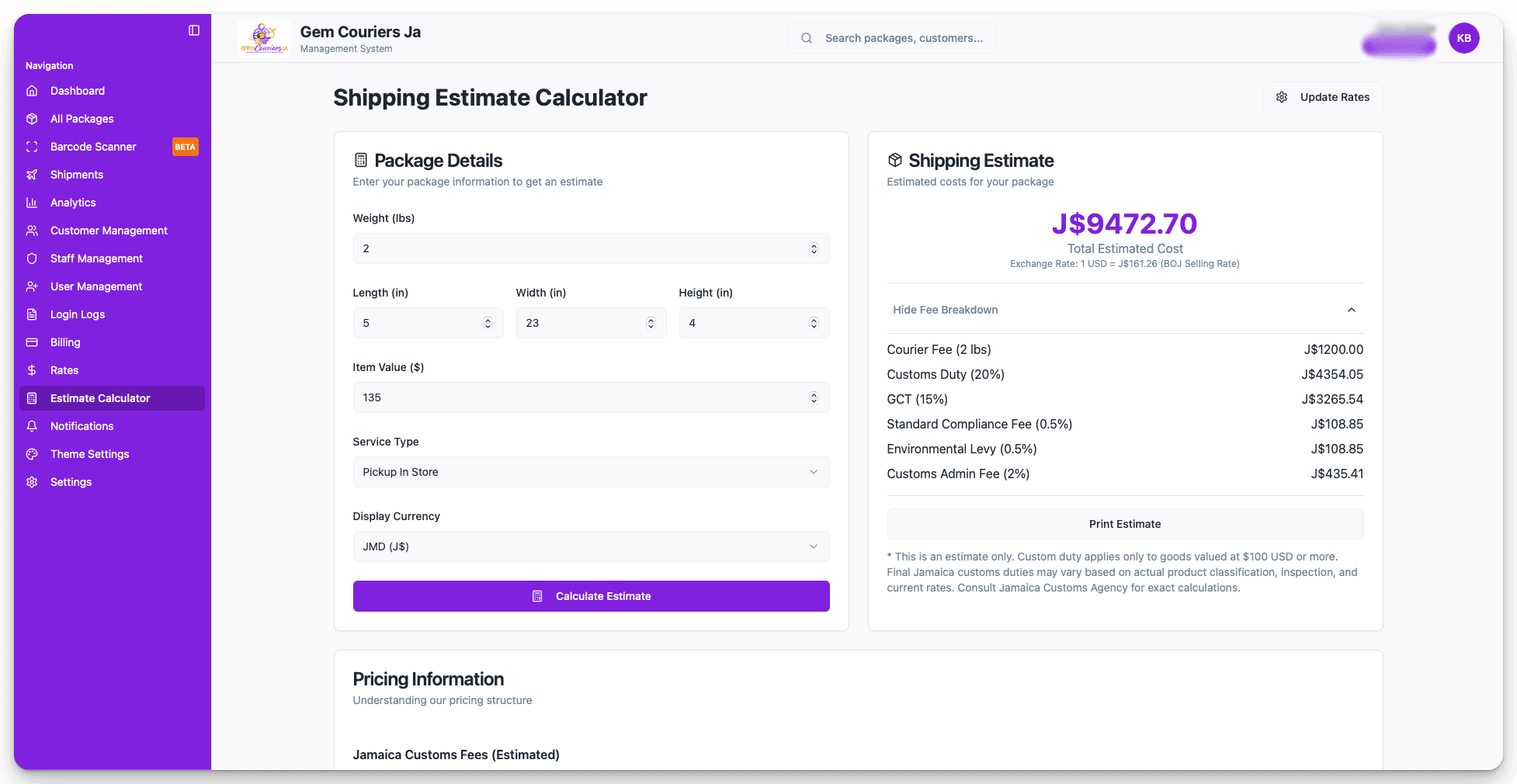Check the Login Logs
Viewport: 1517px width, 784px height.
[77, 314]
